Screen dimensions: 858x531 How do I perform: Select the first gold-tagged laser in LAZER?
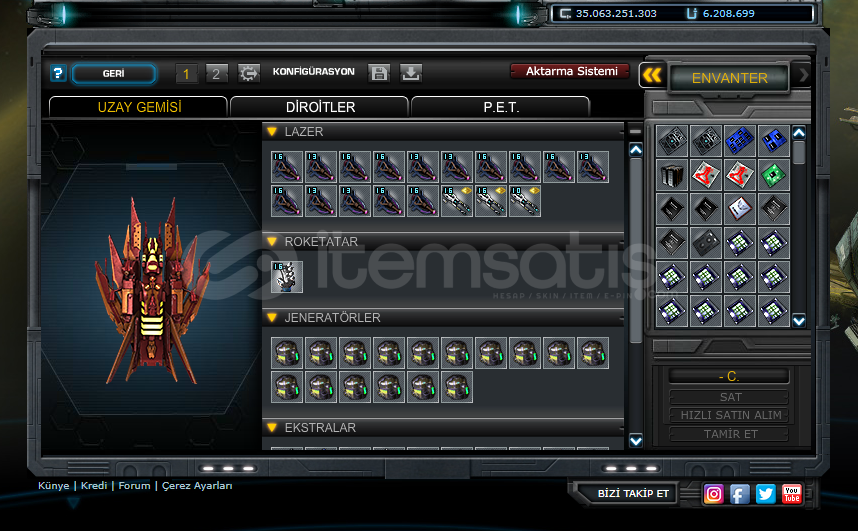[x=456, y=201]
